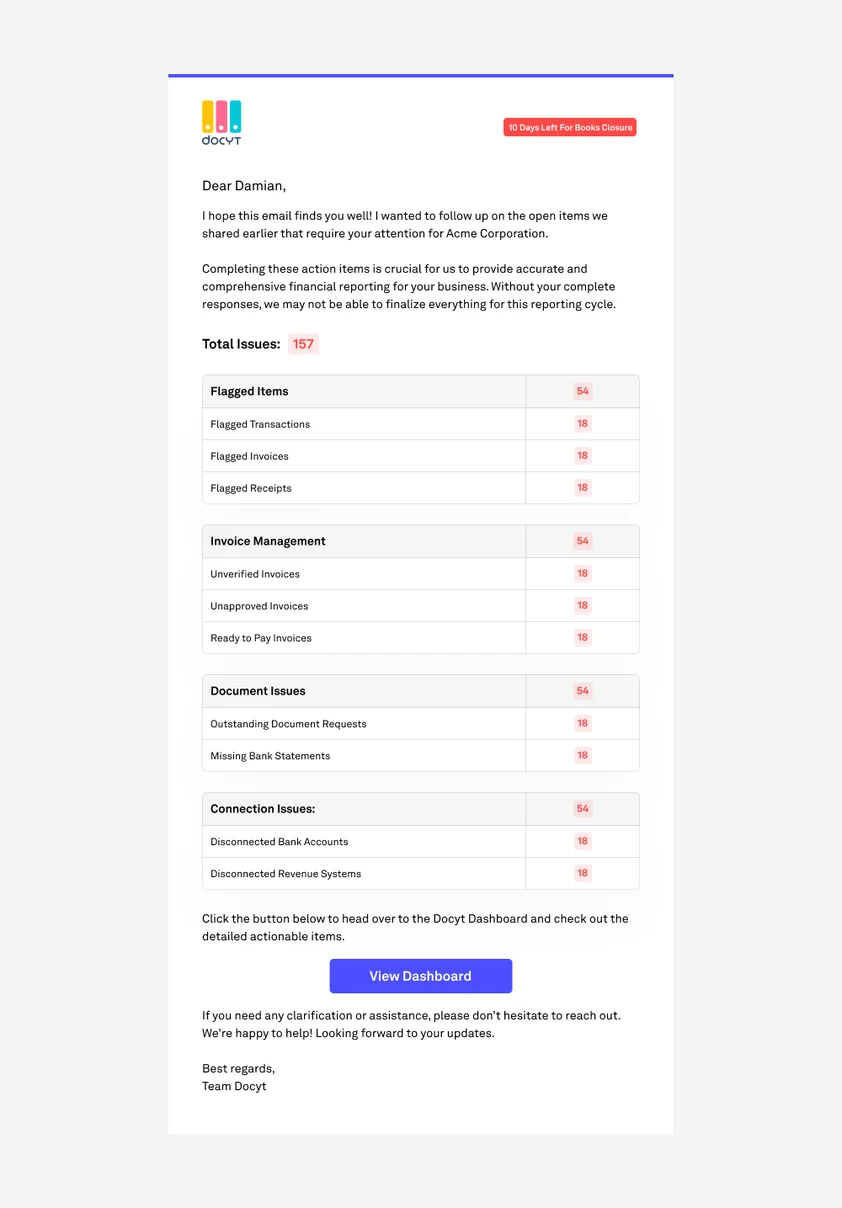Select the Flagged Items section header
The height and width of the screenshot is (1208, 842).
249,392
